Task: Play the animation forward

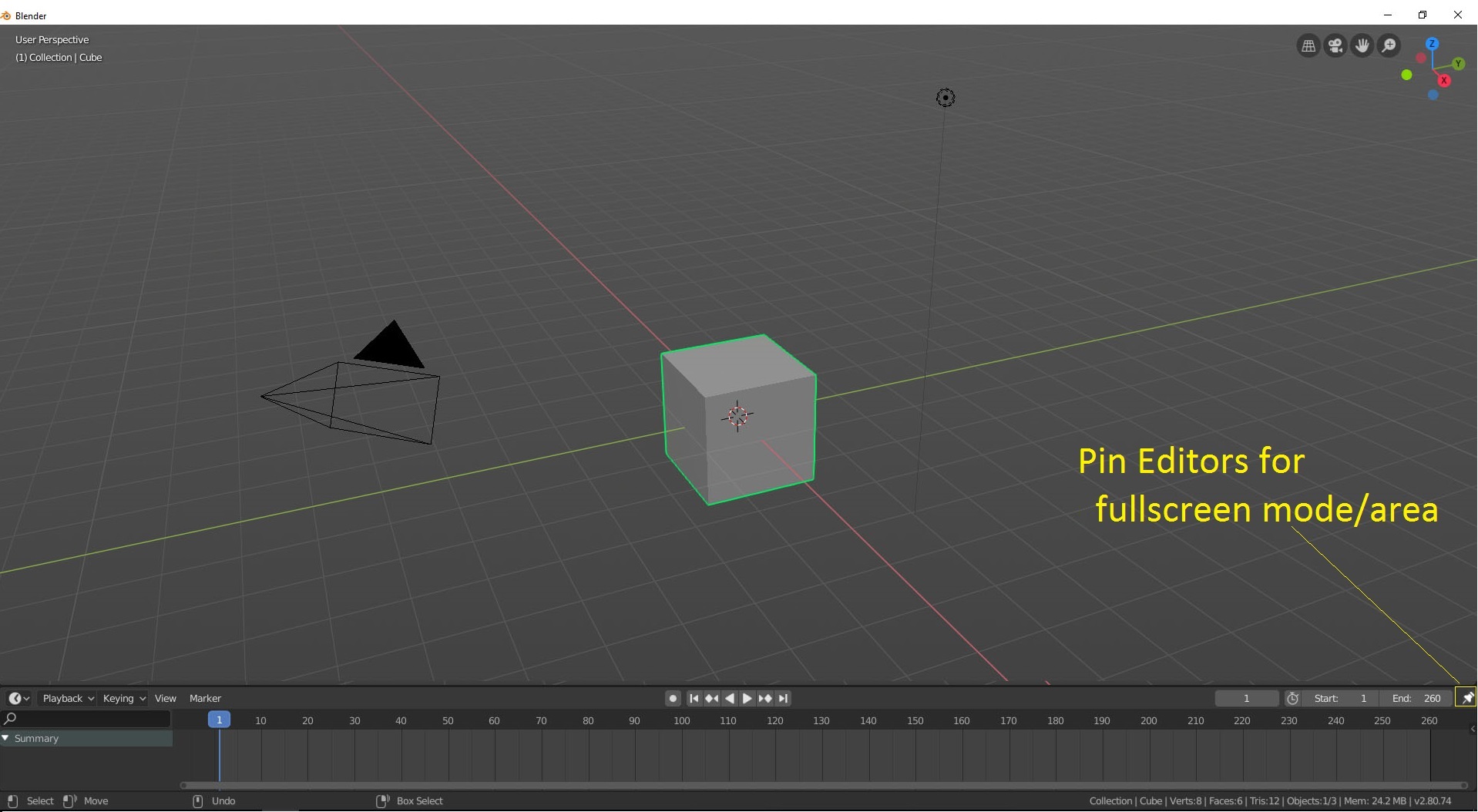Action: 747,699
